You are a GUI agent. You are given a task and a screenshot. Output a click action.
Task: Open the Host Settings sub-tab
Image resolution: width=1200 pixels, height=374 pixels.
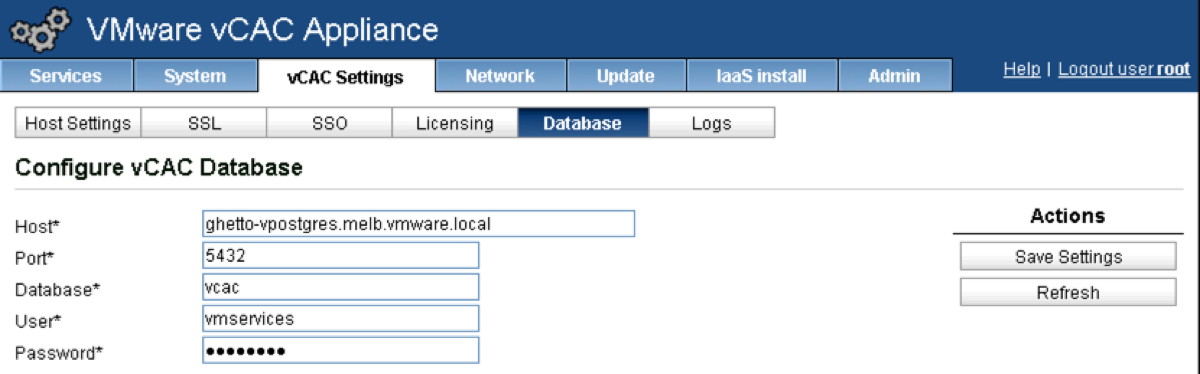coord(78,124)
